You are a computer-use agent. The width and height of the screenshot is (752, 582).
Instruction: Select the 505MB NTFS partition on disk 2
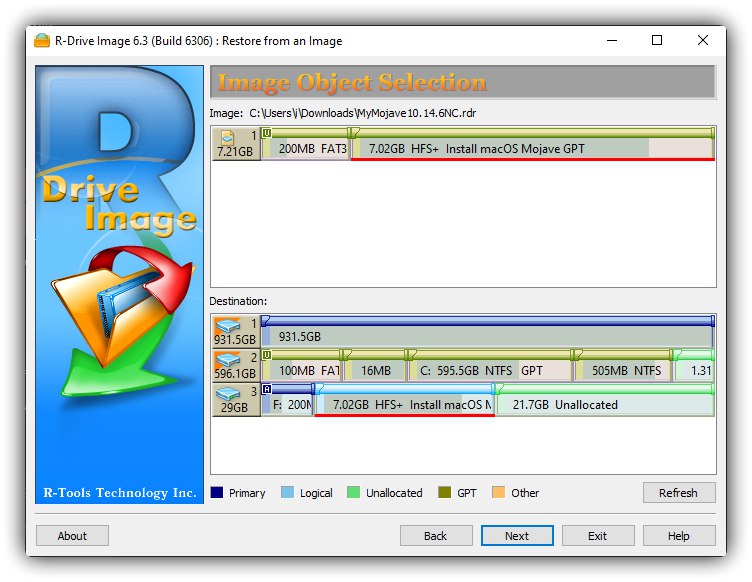click(x=623, y=366)
